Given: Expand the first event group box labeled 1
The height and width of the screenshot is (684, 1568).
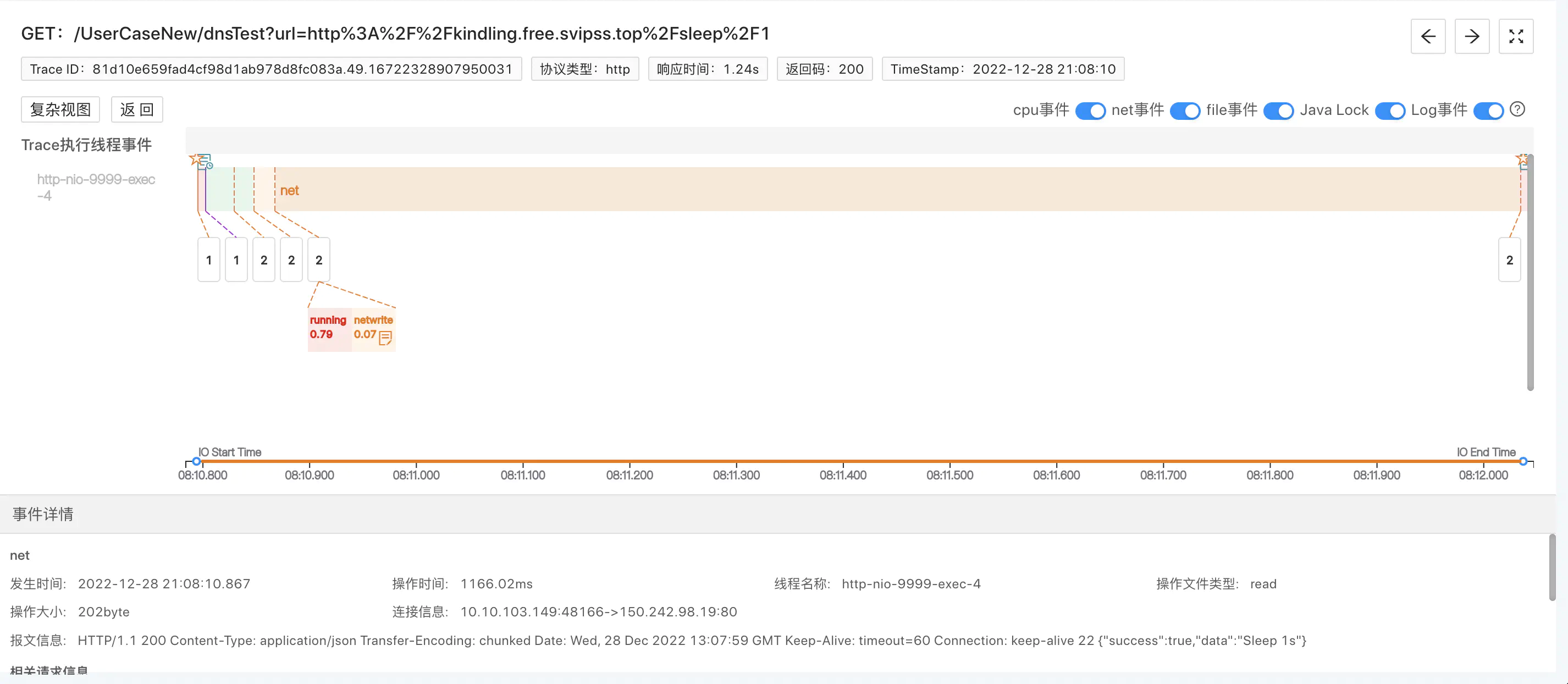Looking at the screenshot, I should 209,260.
